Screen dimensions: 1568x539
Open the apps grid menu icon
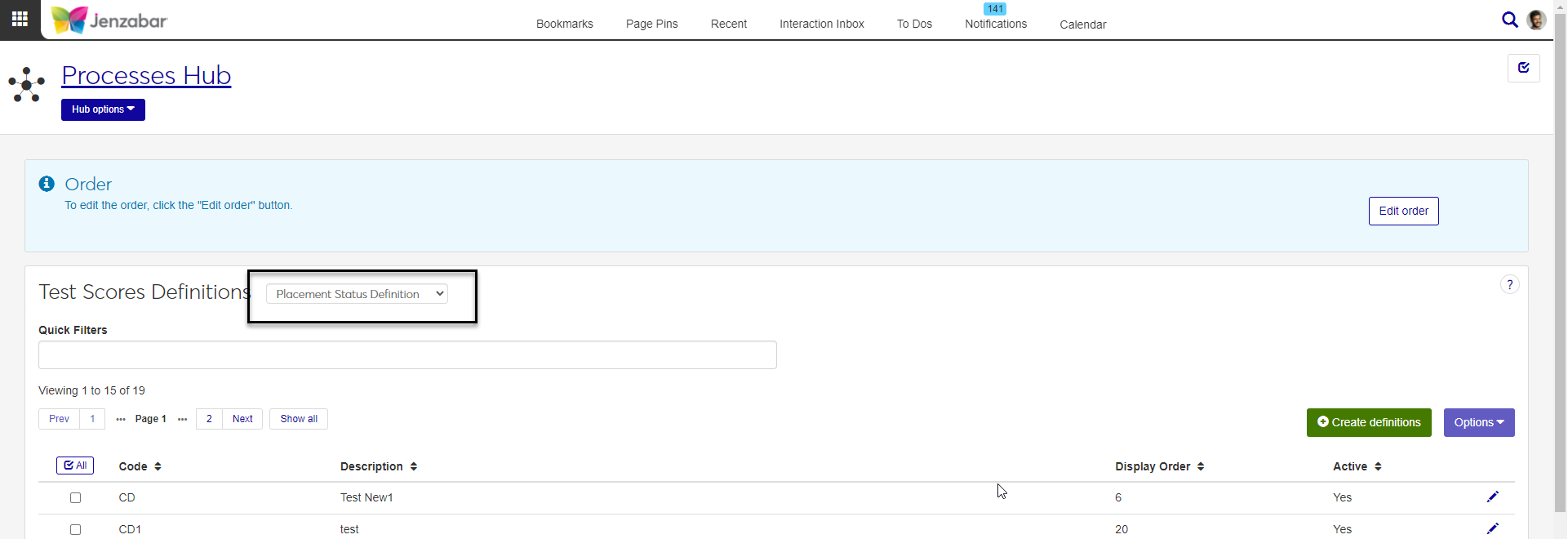20,19
